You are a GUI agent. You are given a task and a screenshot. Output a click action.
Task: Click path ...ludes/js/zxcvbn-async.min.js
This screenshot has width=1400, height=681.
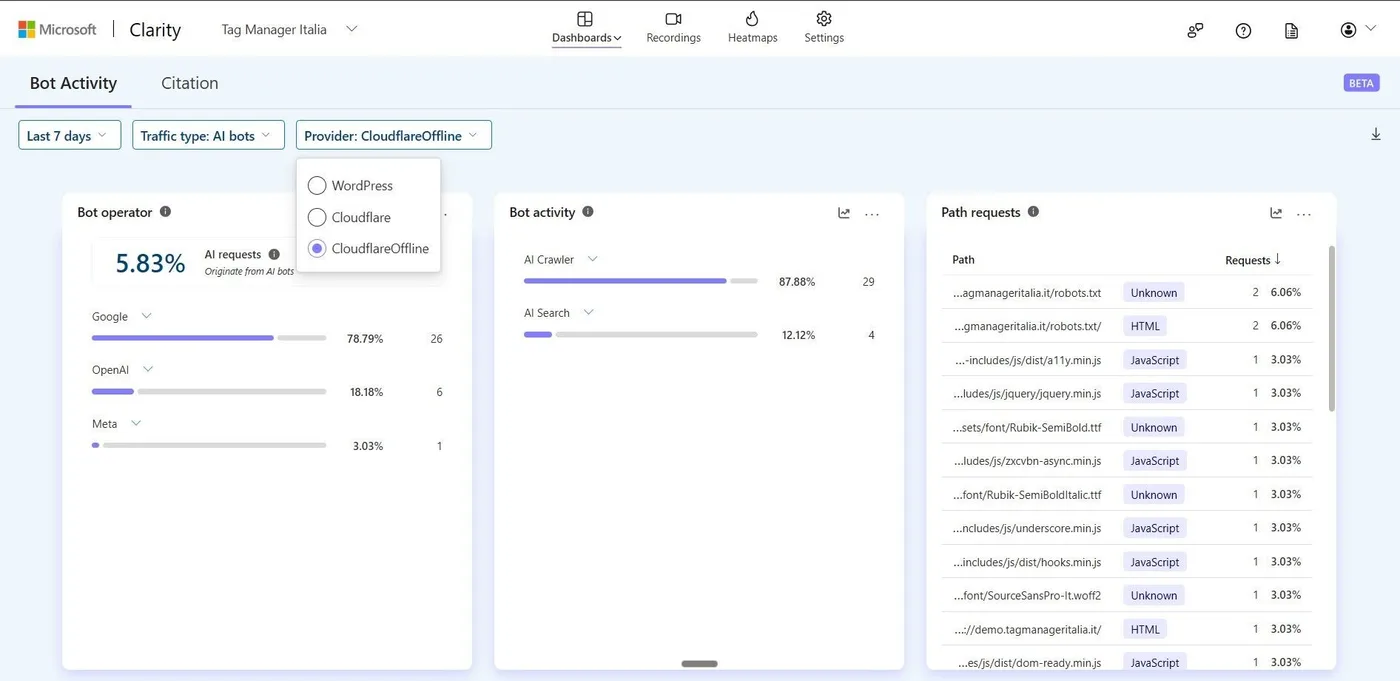pos(1027,461)
